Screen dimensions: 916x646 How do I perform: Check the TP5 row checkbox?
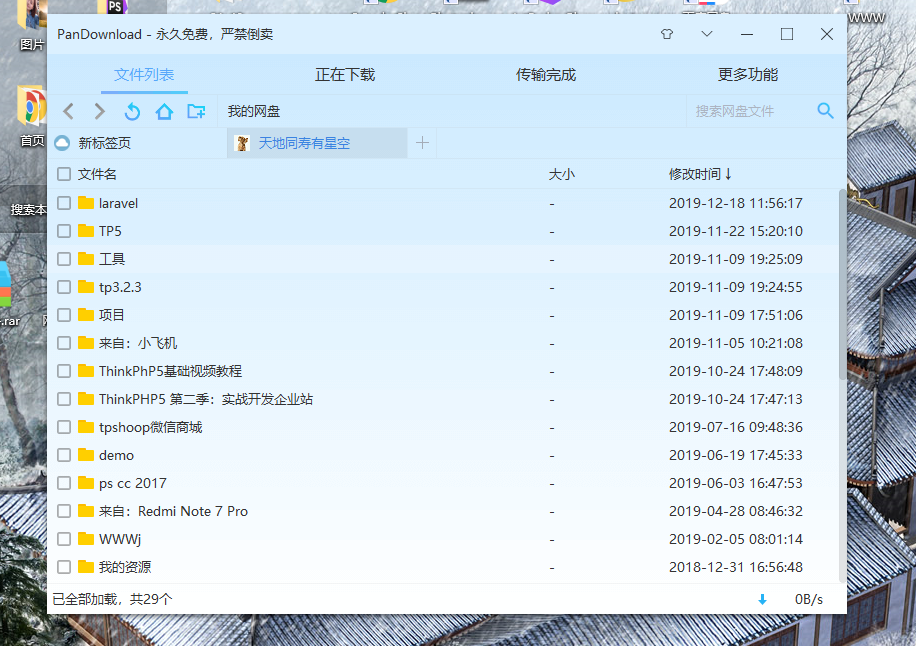(x=64, y=231)
